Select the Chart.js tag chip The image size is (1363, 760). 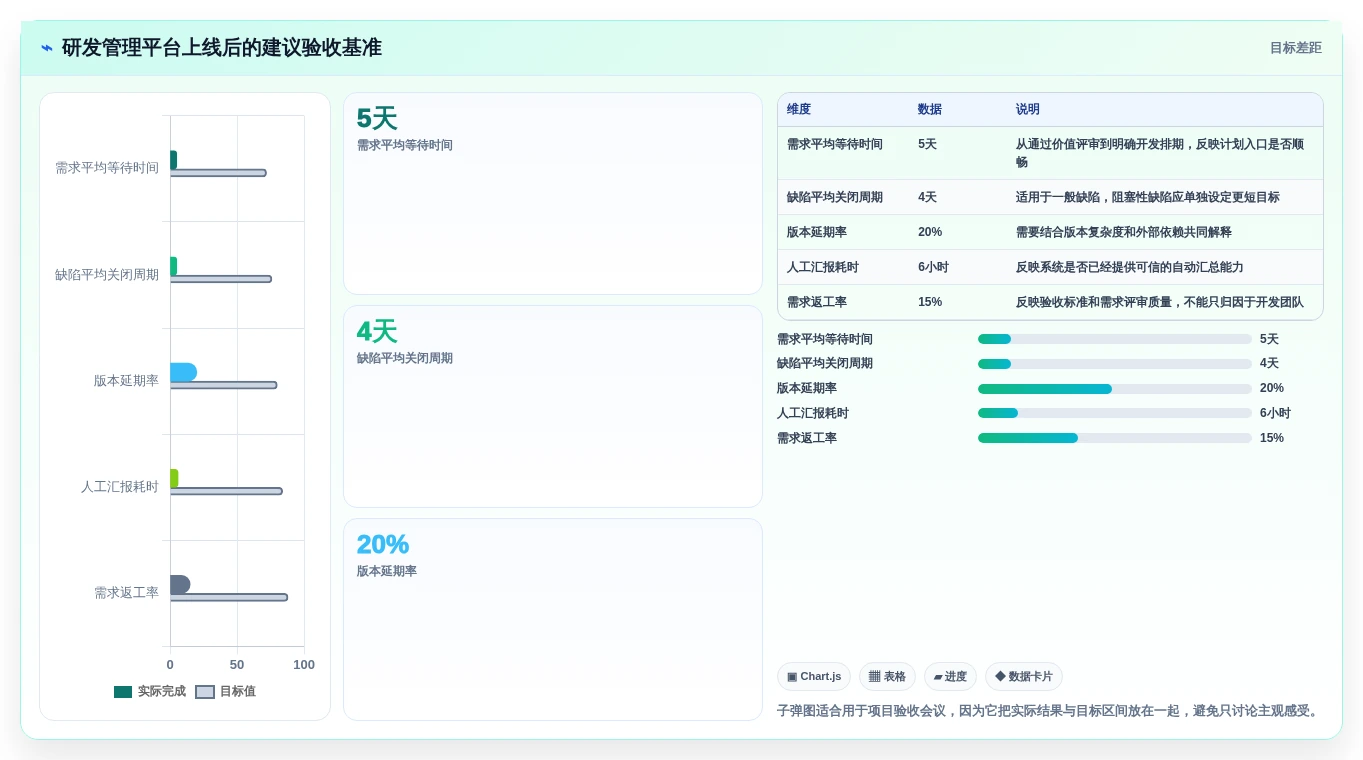point(814,677)
